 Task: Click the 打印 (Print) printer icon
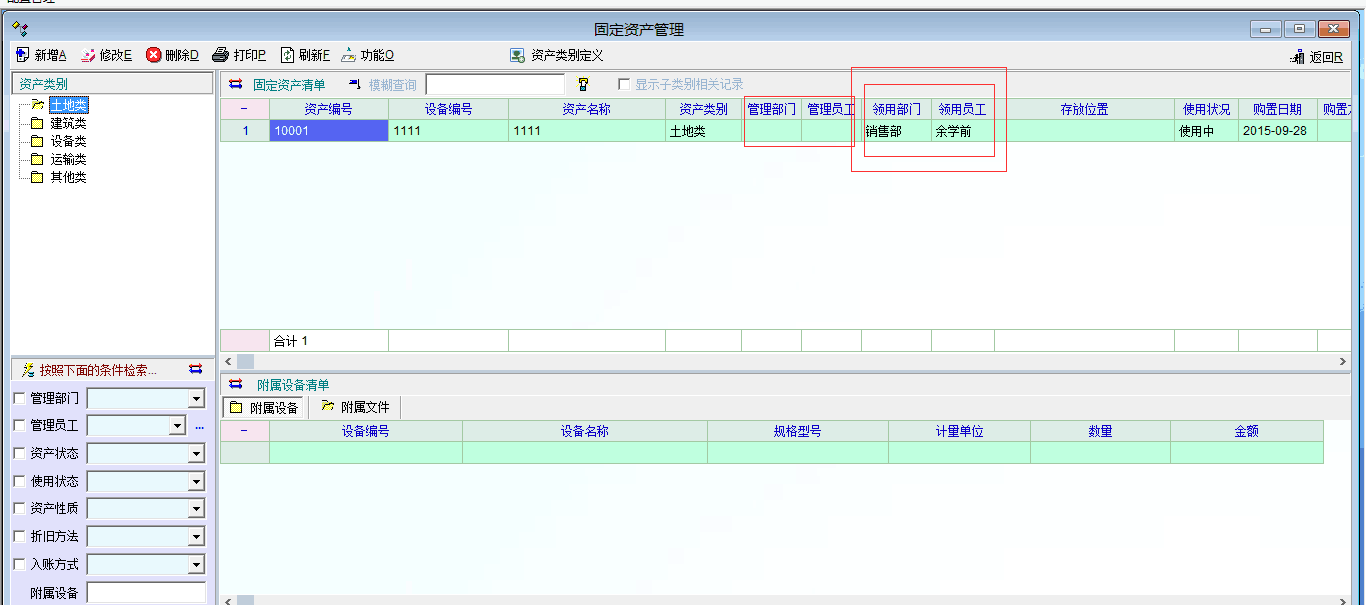coord(221,55)
